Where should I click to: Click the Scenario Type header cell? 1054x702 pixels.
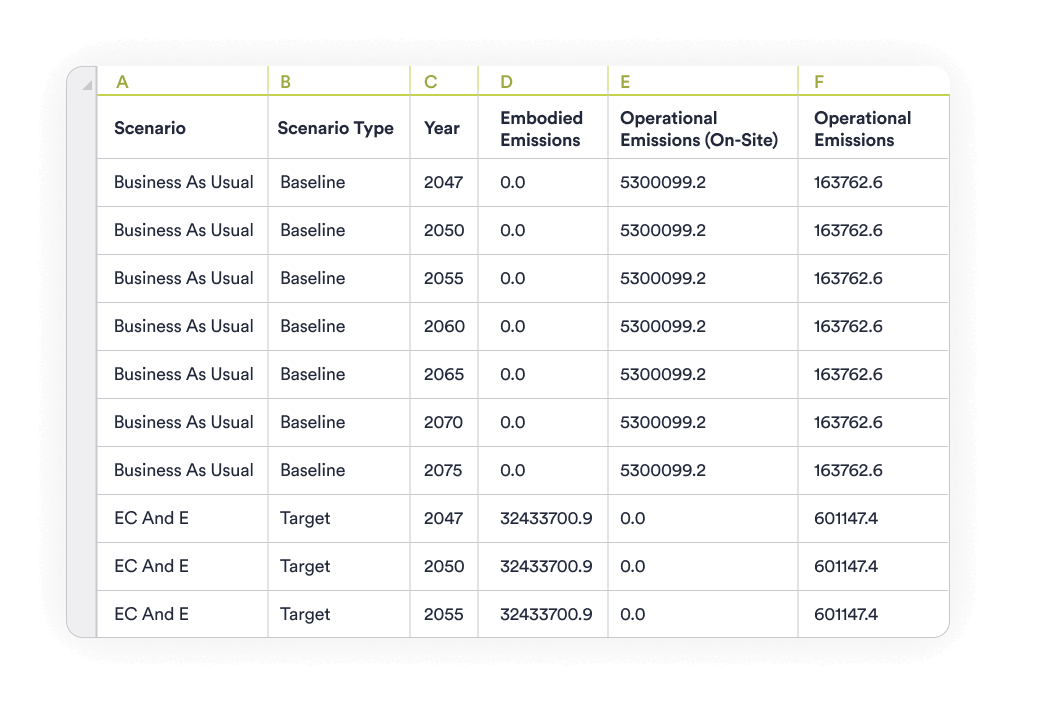point(339,128)
